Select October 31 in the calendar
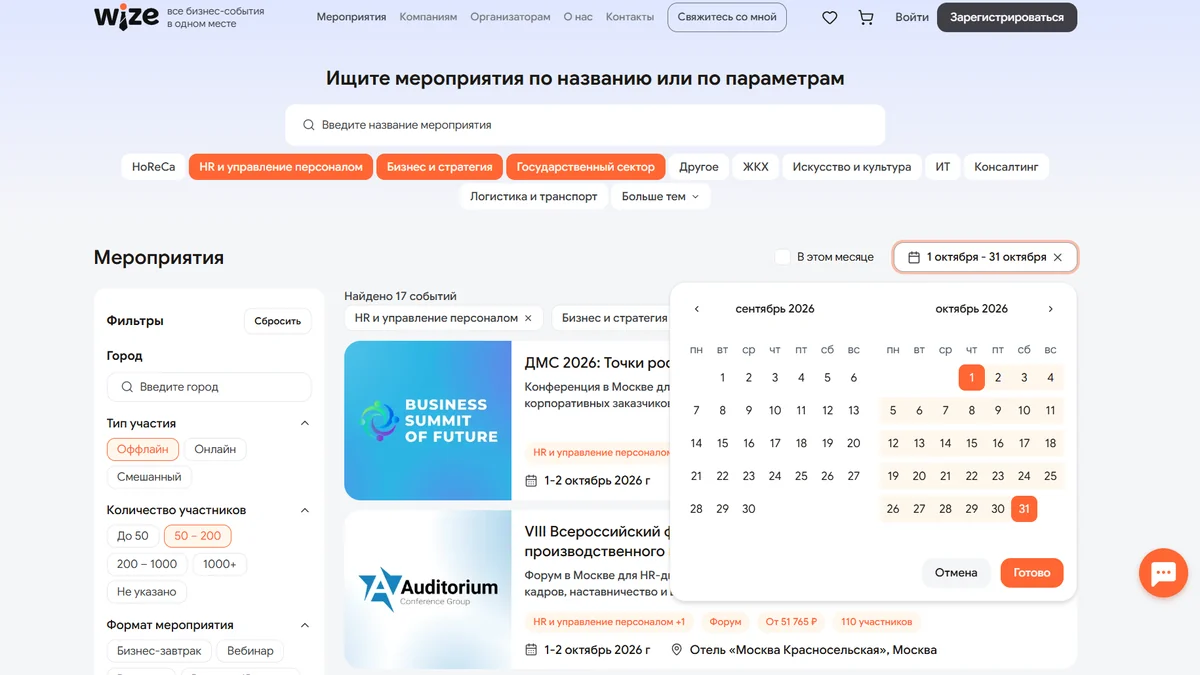Image resolution: width=1200 pixels, height=675 pixels. [1024, 509]
